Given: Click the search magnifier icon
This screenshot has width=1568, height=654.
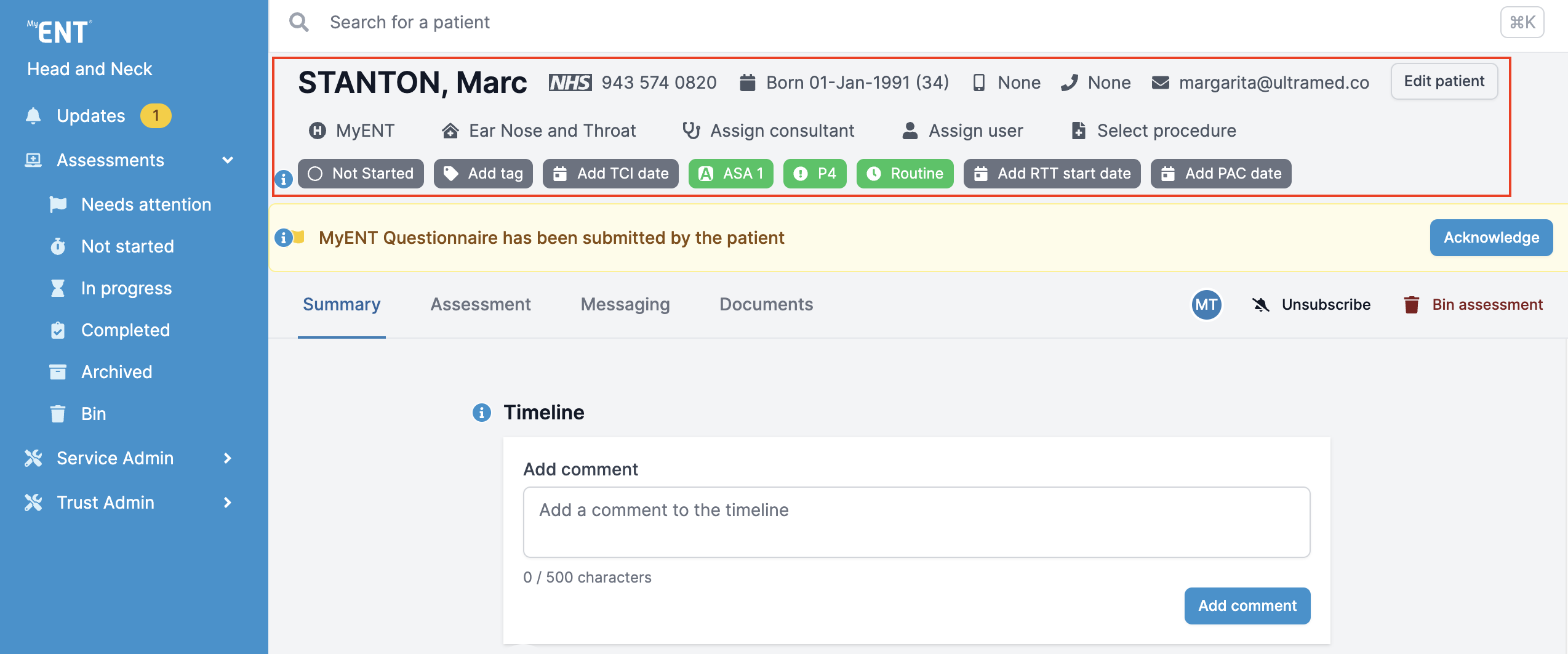Looking at the screenshot, I should point(299,22).
